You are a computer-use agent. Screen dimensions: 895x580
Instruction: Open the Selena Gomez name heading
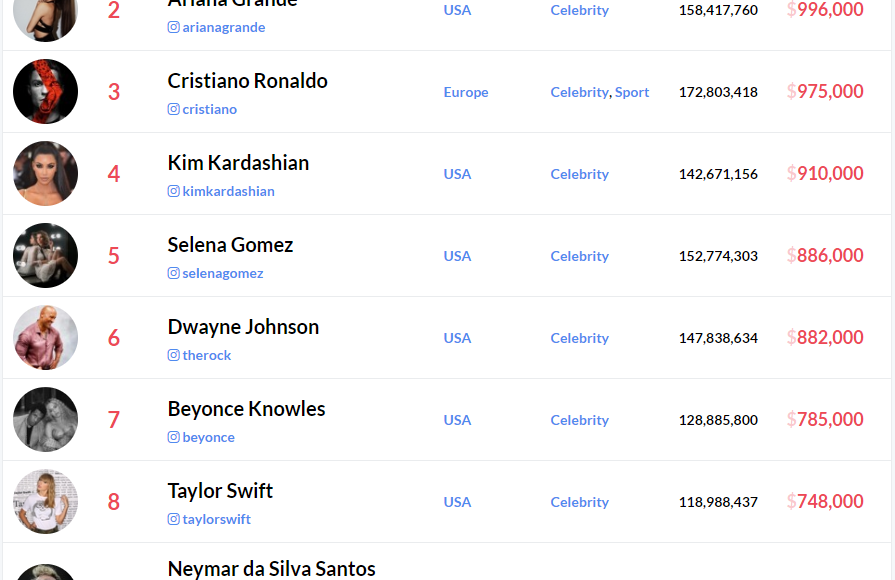coord(230,245)
